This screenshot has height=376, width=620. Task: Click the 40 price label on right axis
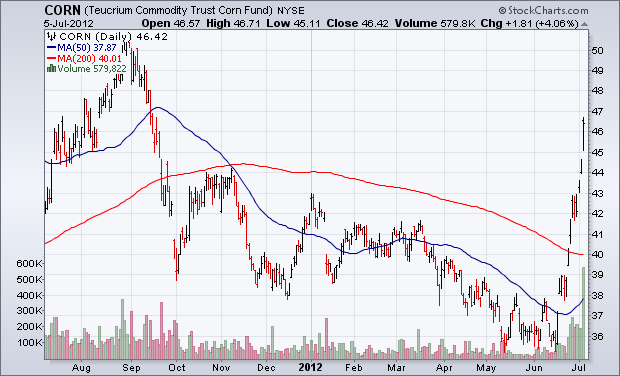(597, 255)
